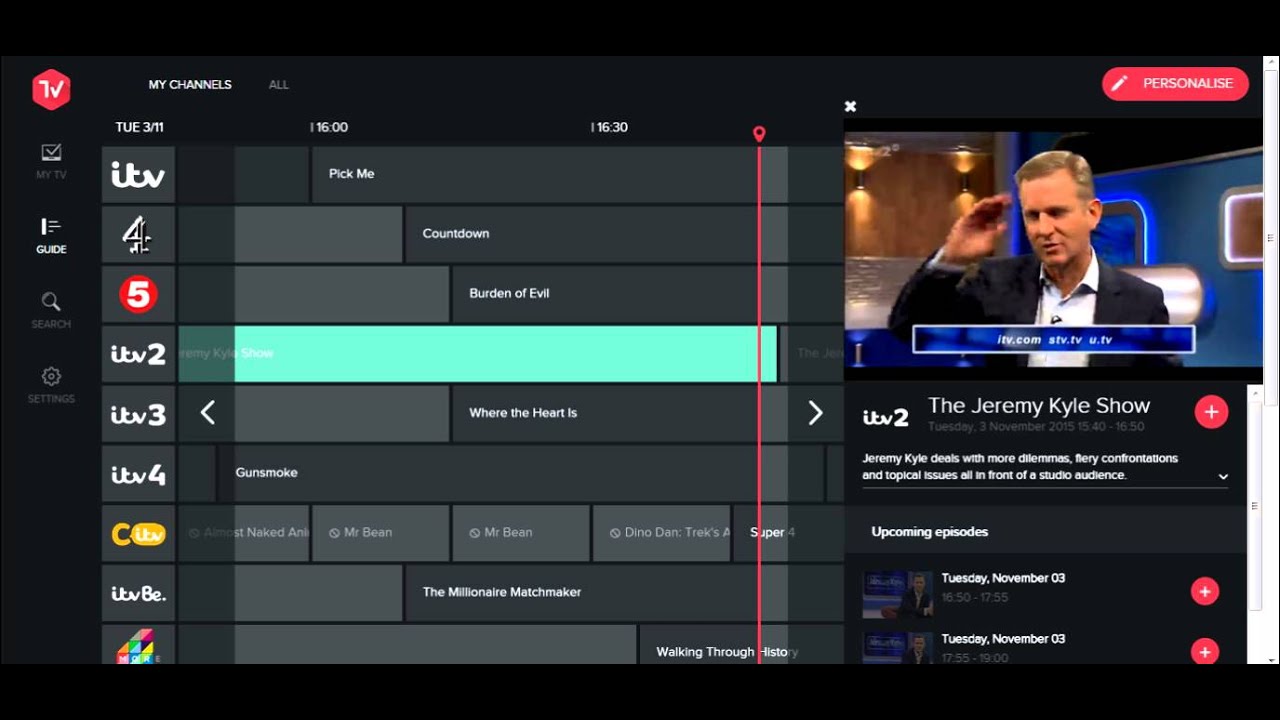1280x720 pixels.
Task: Open the 16:50 - 17:55 episode thumbnail
Action: pos(898,595)
